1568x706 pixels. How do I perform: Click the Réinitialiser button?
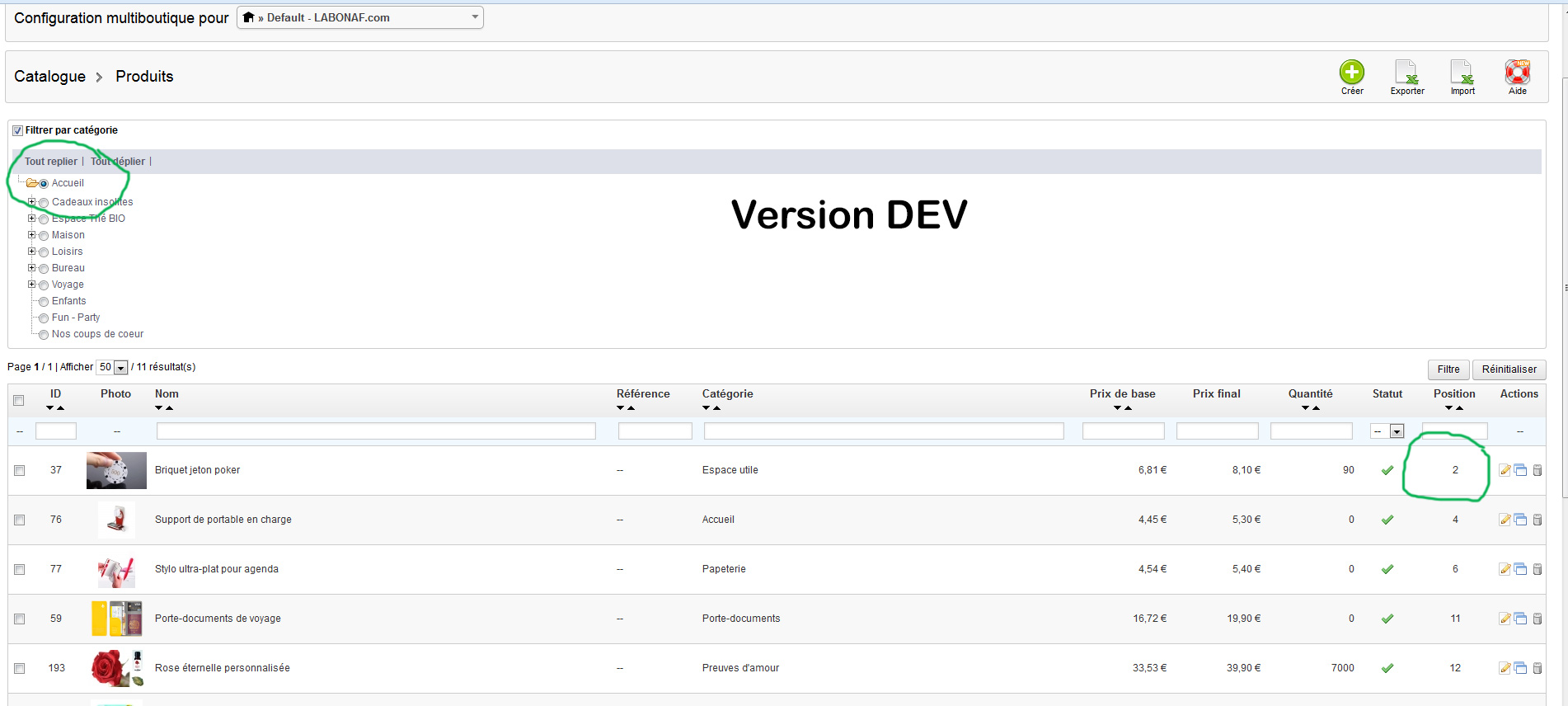coord(1509,369)
